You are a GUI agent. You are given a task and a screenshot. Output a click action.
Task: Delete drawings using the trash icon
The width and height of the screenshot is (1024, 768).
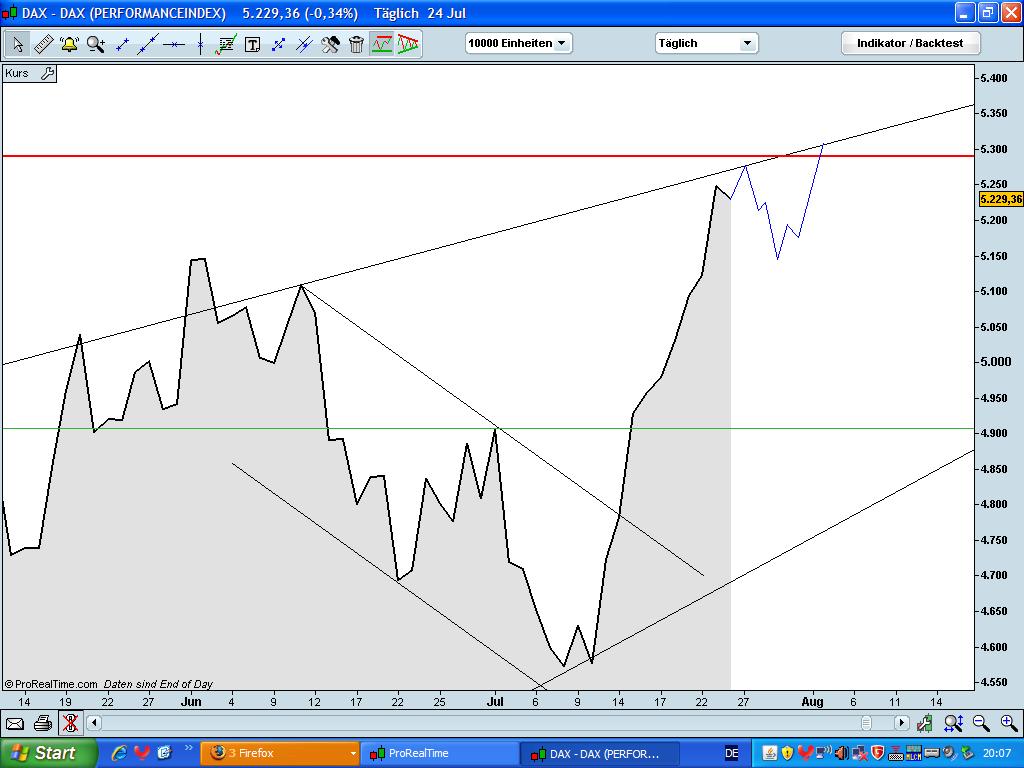(357, 44)
